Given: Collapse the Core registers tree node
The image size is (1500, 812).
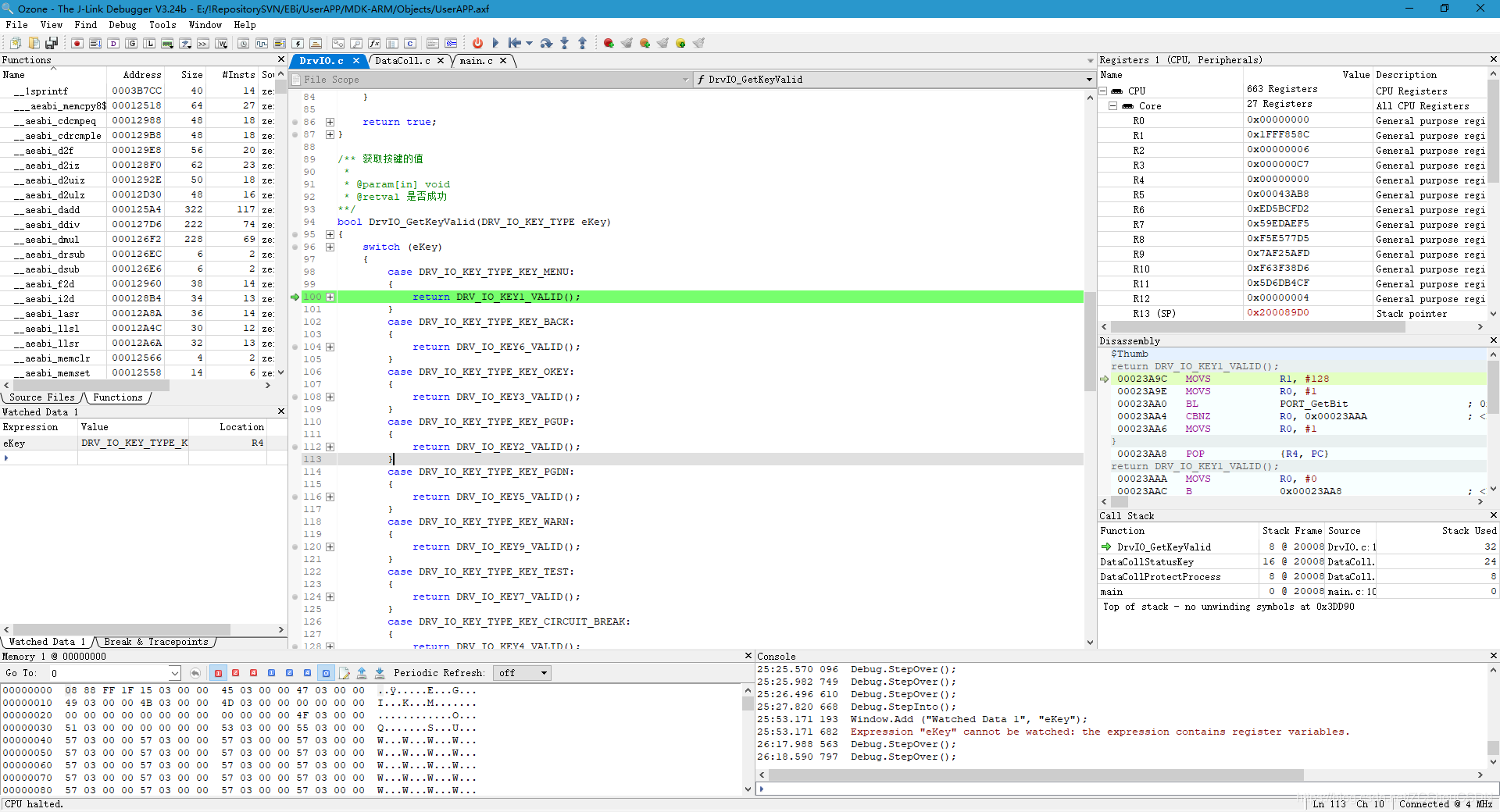Looking at the screenshot, I should pos(1112,105).
